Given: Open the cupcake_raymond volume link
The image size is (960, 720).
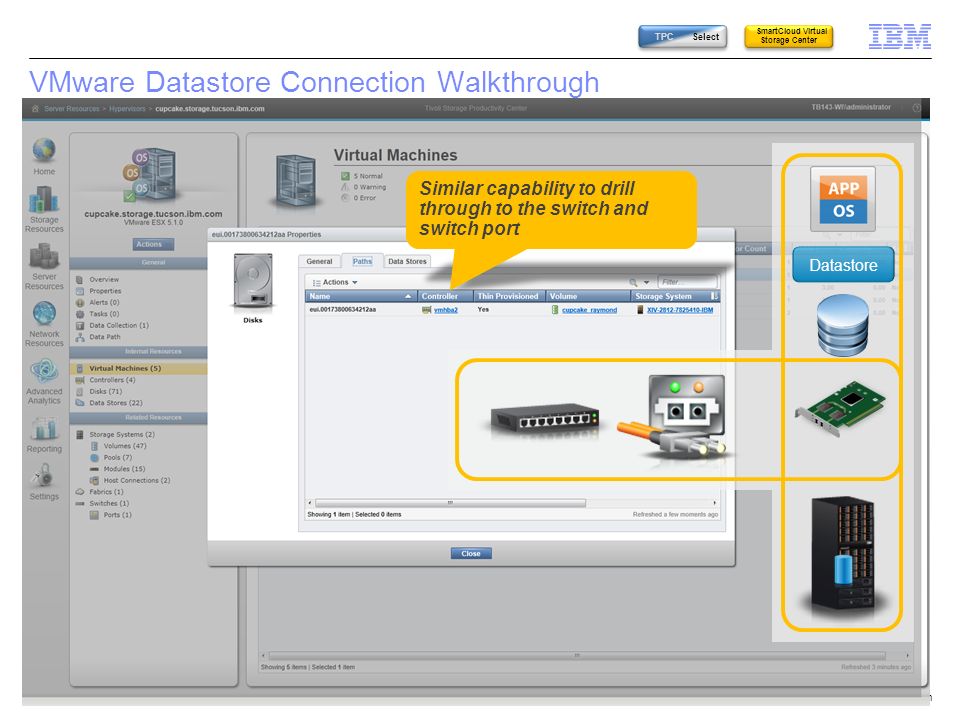Looking at the screenshot, I should click(x=590, y=310).
